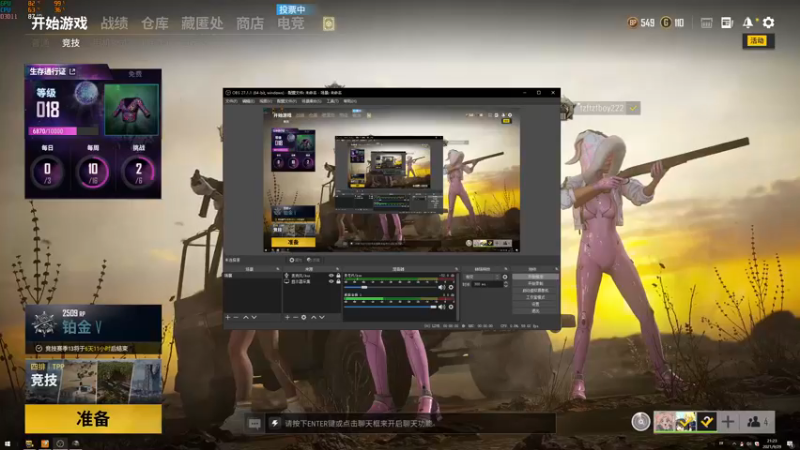Open the Windows notification center icon
This screenshot has height=450, width=800.
point(790,444)
